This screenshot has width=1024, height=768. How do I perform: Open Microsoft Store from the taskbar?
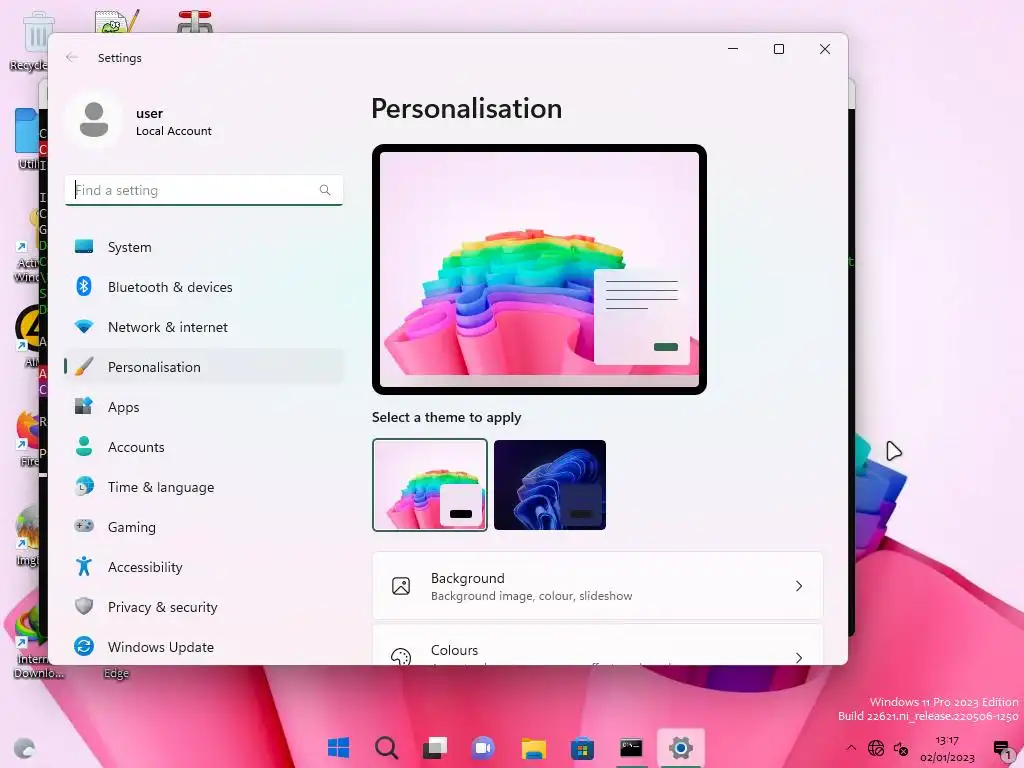(582, 748)
